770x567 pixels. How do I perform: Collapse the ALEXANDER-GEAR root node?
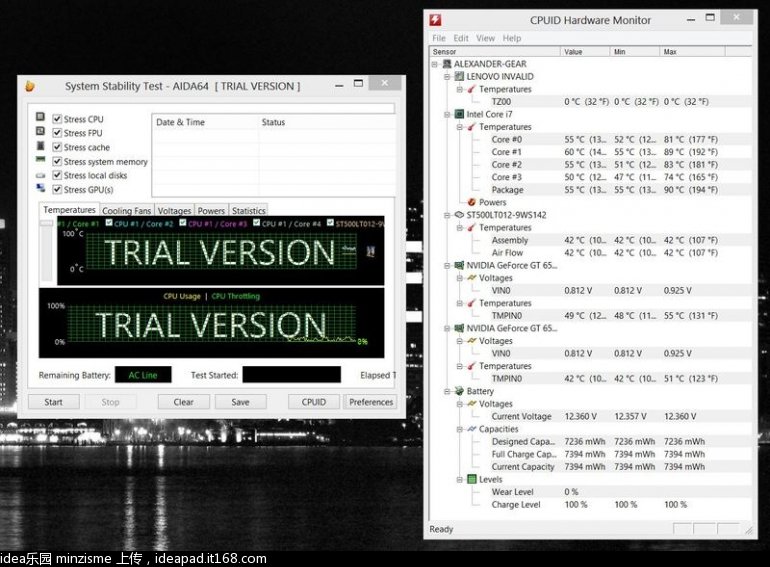coord(435,64)
